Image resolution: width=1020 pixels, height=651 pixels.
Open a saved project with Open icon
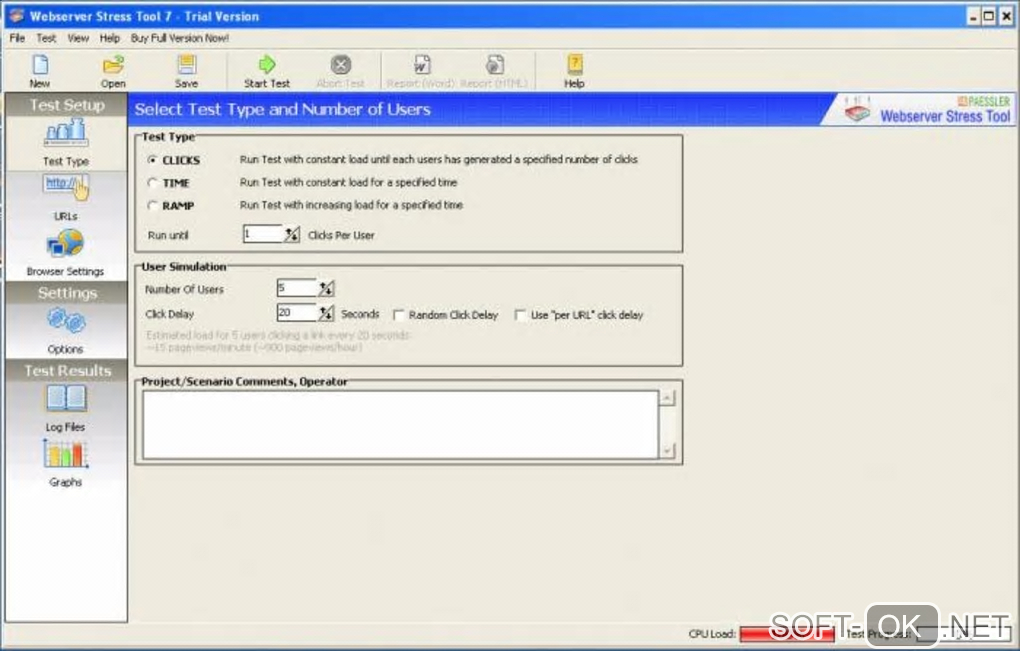tap(113, 64)
